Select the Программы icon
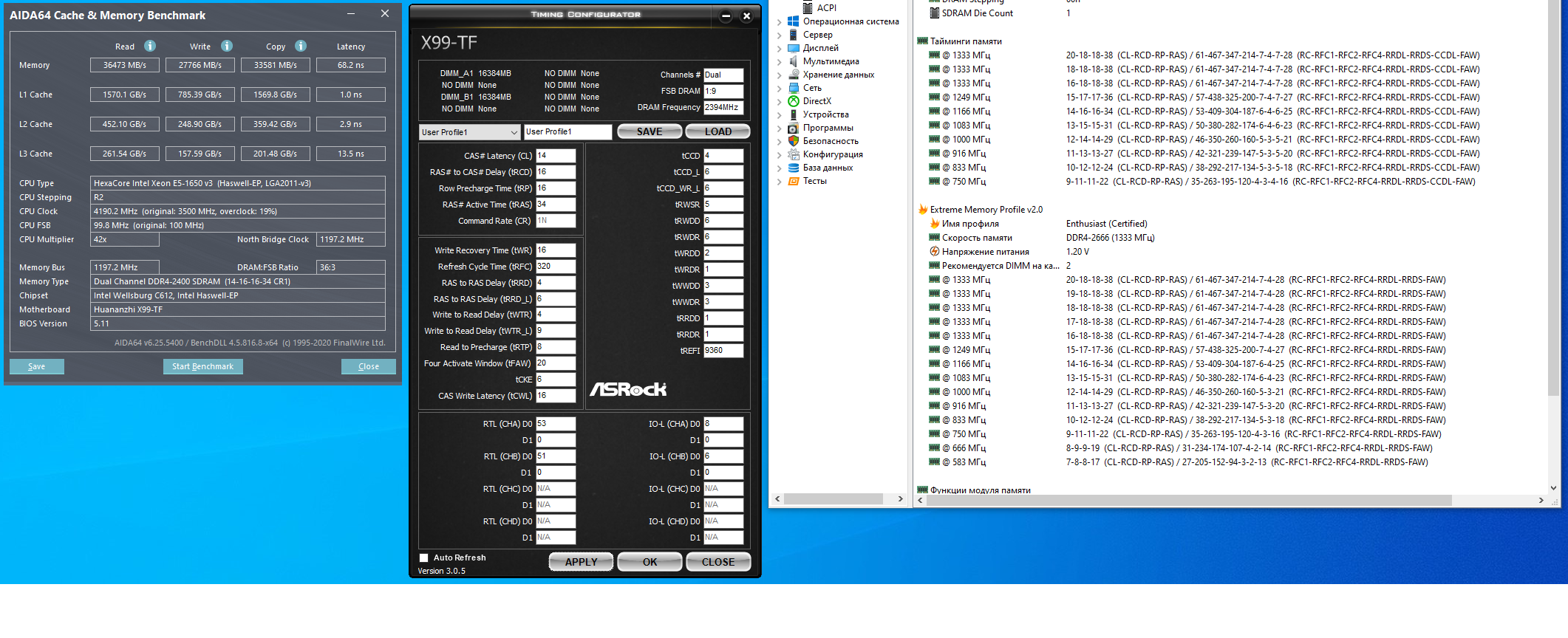The height and width of the screenshot is (638, 1568). pyautogui.click(x=794, y=128)
